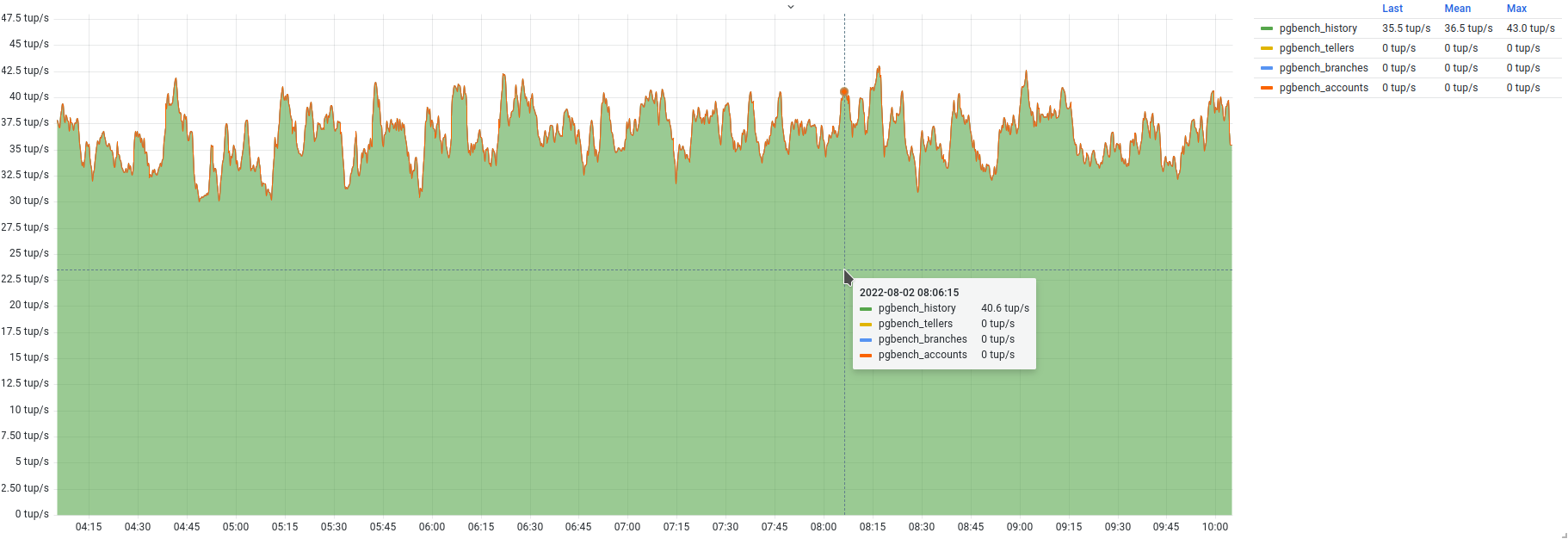
Task: Open the yellow pgbench_tellers legend color swatch
Action: (1267, 48)
